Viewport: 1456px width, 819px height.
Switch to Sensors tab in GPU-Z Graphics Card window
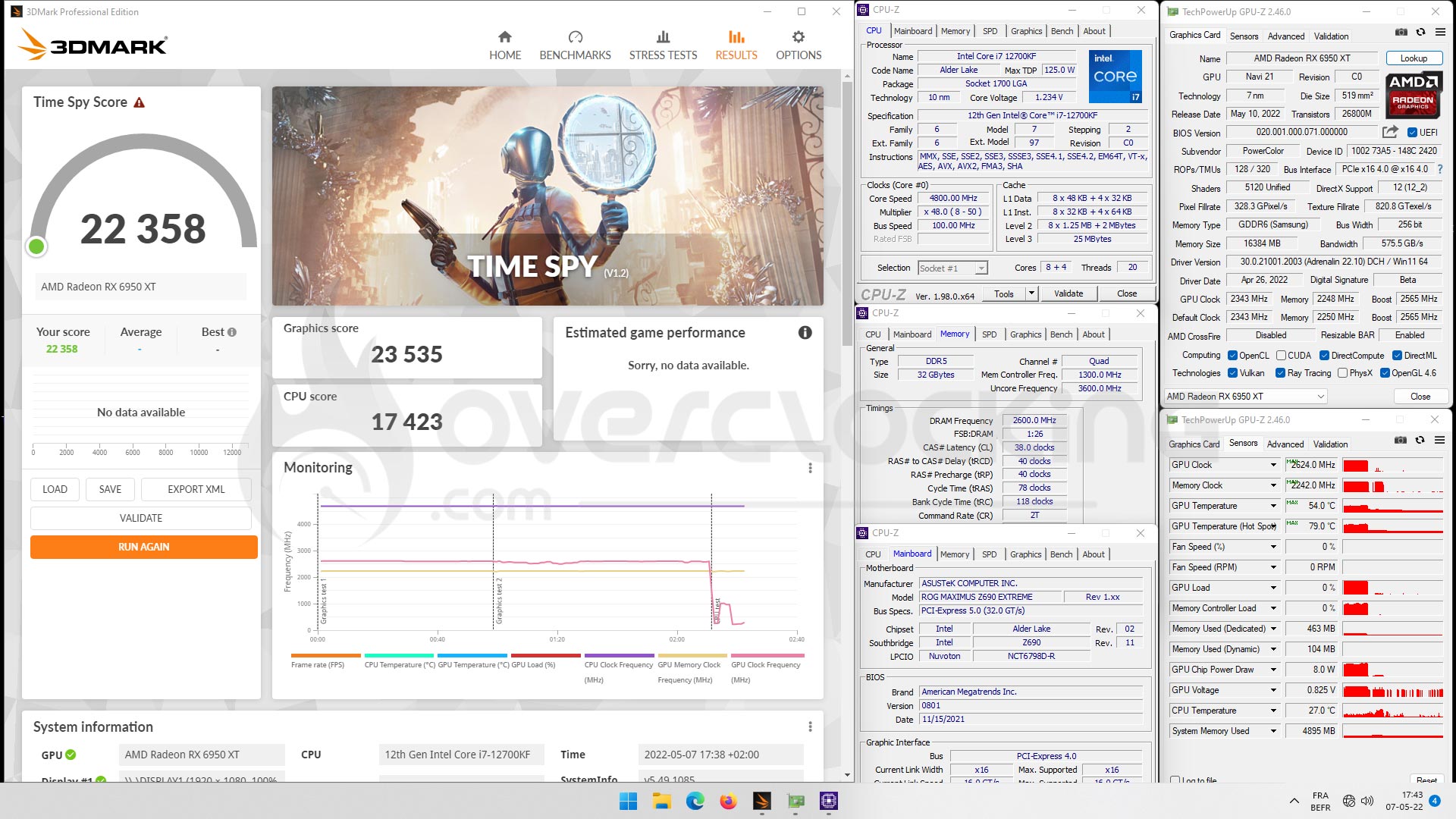point(1244,36)
